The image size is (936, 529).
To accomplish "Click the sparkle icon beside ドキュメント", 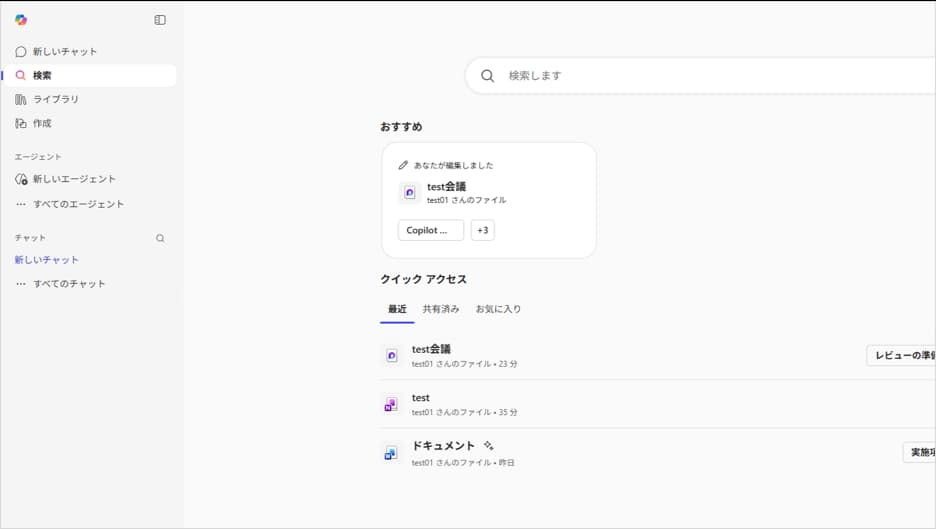I will coord(489,445).
